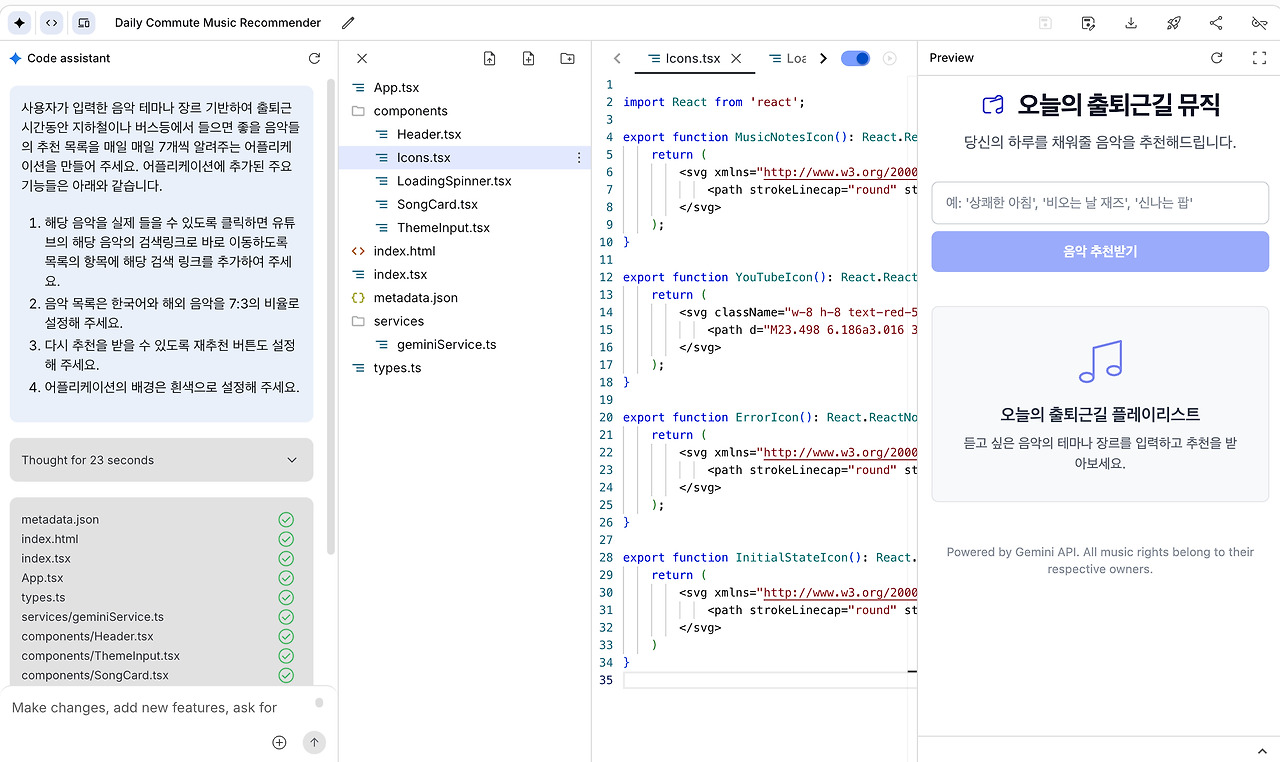Click the MusicNotesIcon function line in editor

770,137
